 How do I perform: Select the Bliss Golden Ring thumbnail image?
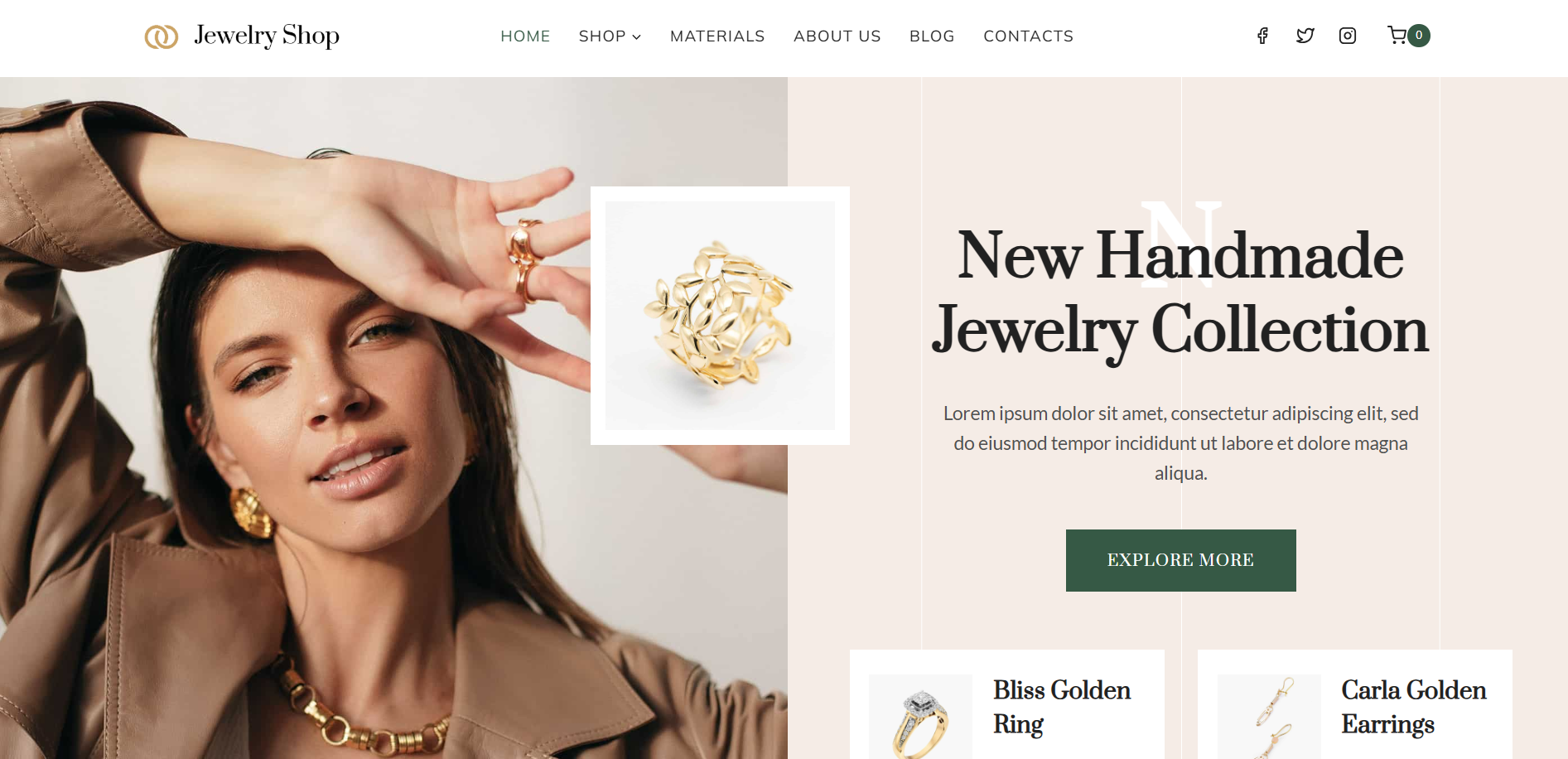(x=920, y=717)
